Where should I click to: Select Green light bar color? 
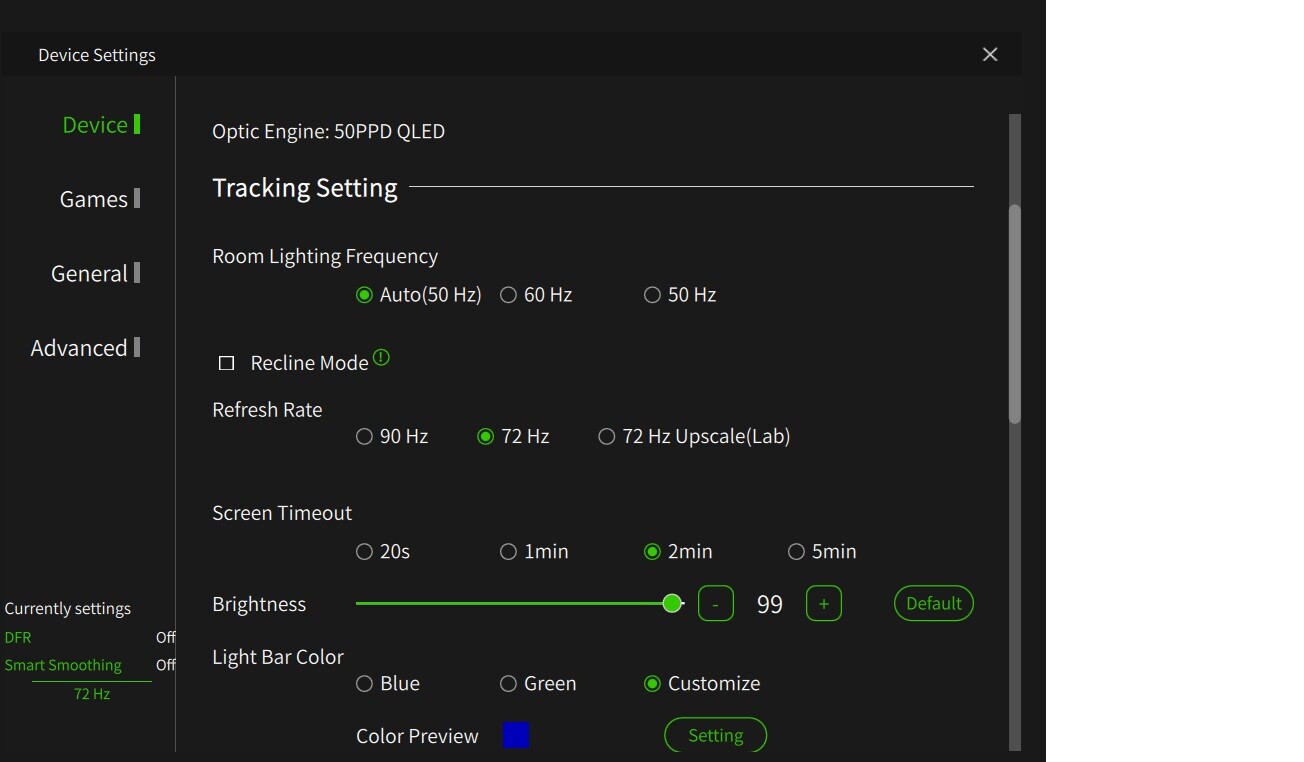coord(538,684)
